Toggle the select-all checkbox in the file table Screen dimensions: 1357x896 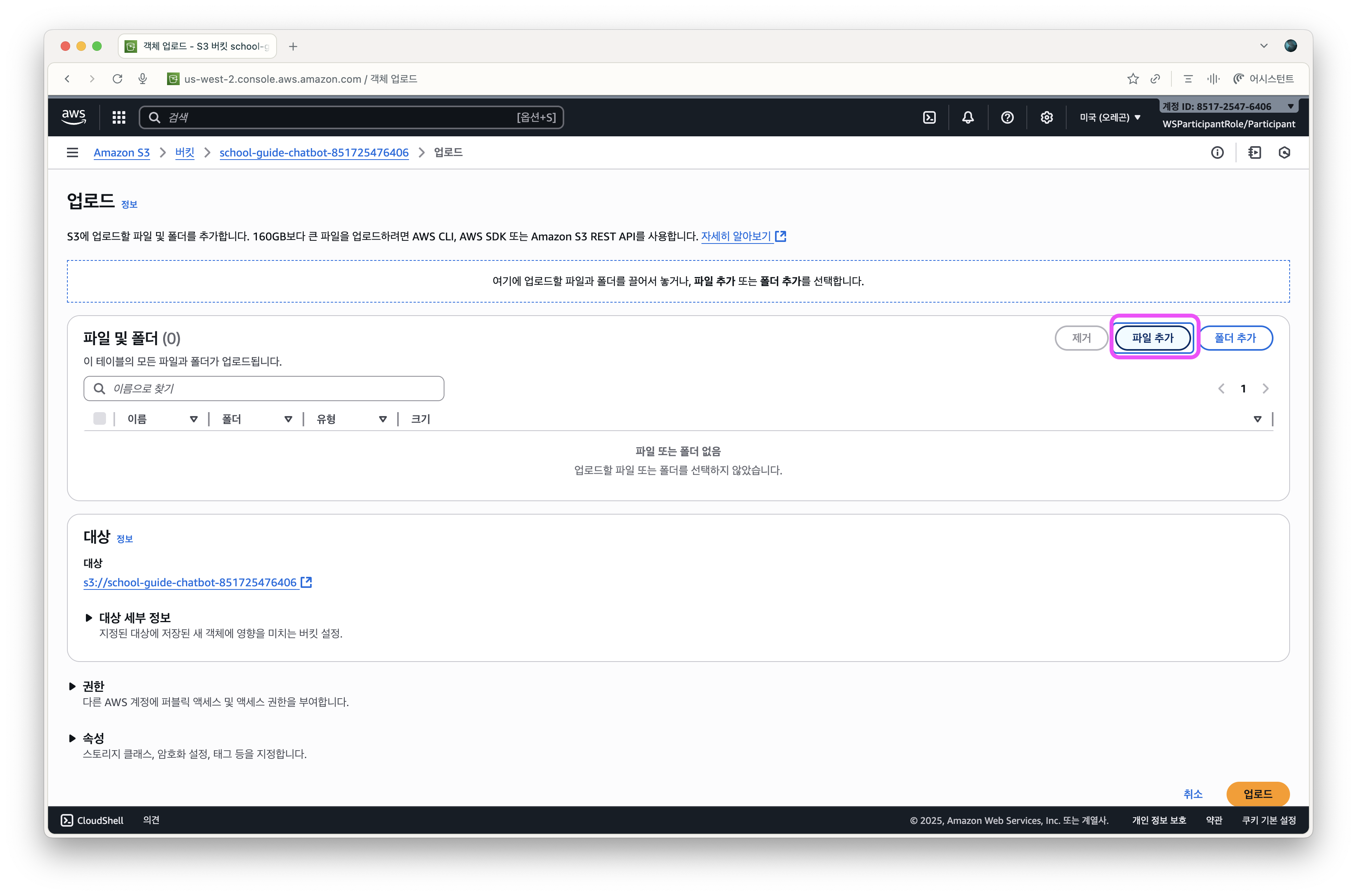point(99,419)
